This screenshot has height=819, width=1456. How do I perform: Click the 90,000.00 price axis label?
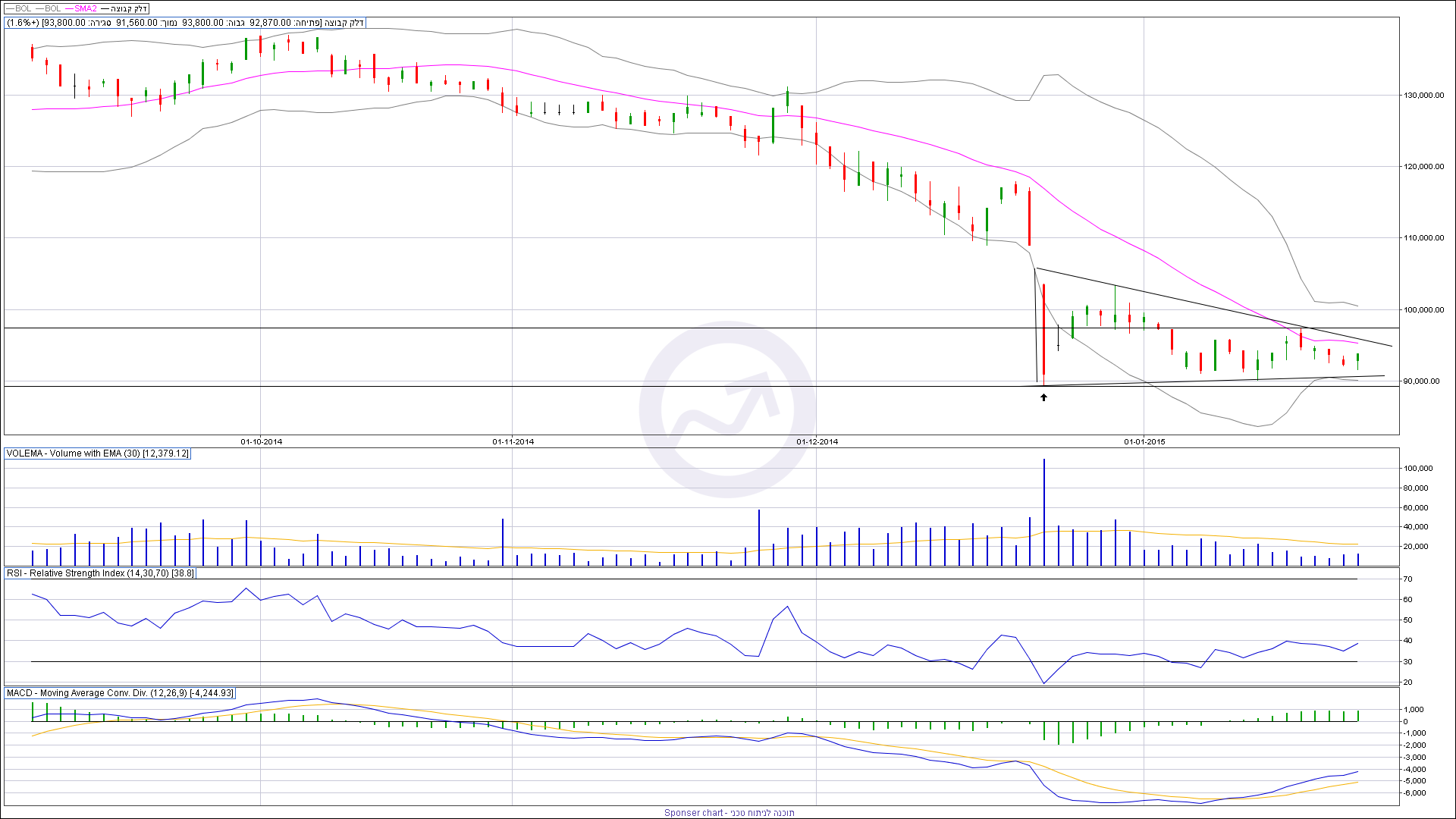pos(1421,381)
